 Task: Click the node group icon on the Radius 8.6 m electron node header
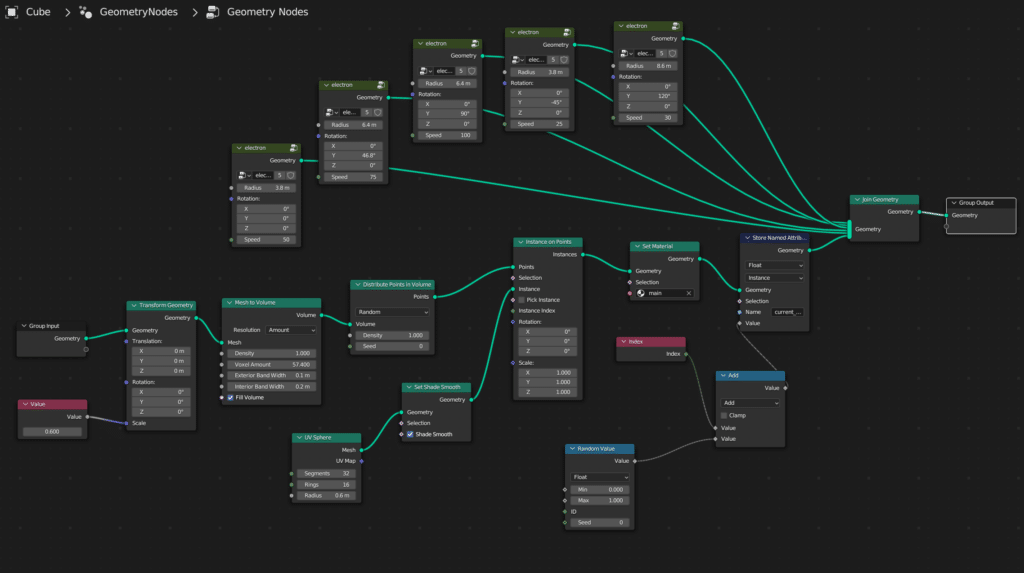[x=679, y=26]
